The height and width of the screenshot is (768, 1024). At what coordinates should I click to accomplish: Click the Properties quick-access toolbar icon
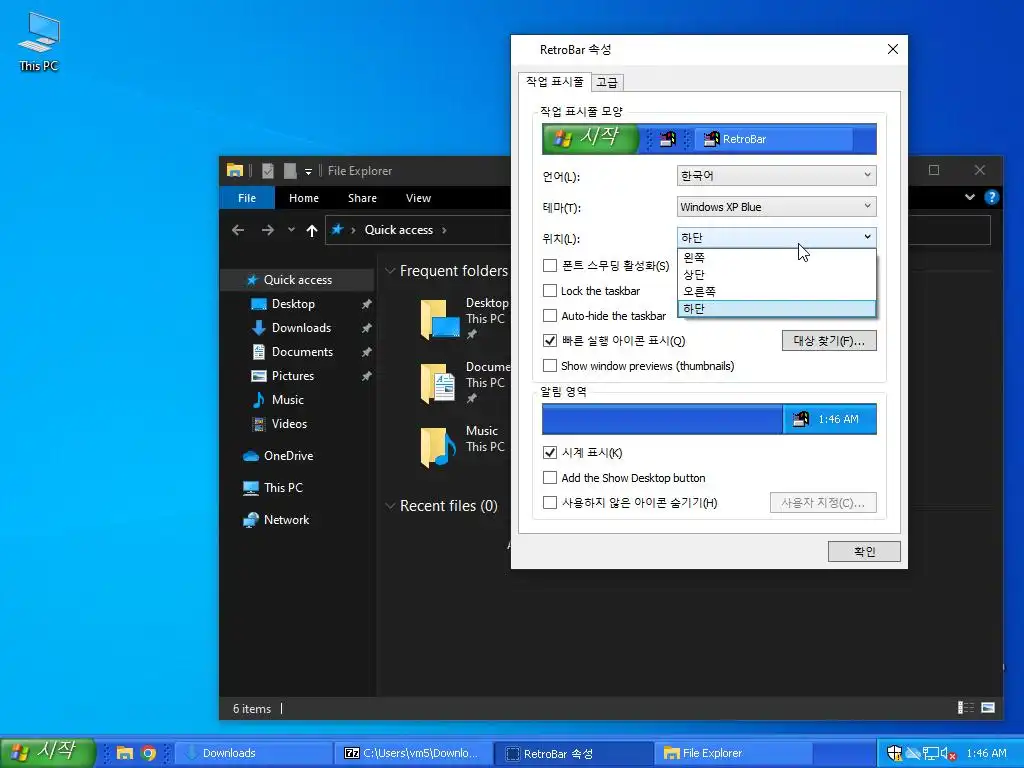268,170
